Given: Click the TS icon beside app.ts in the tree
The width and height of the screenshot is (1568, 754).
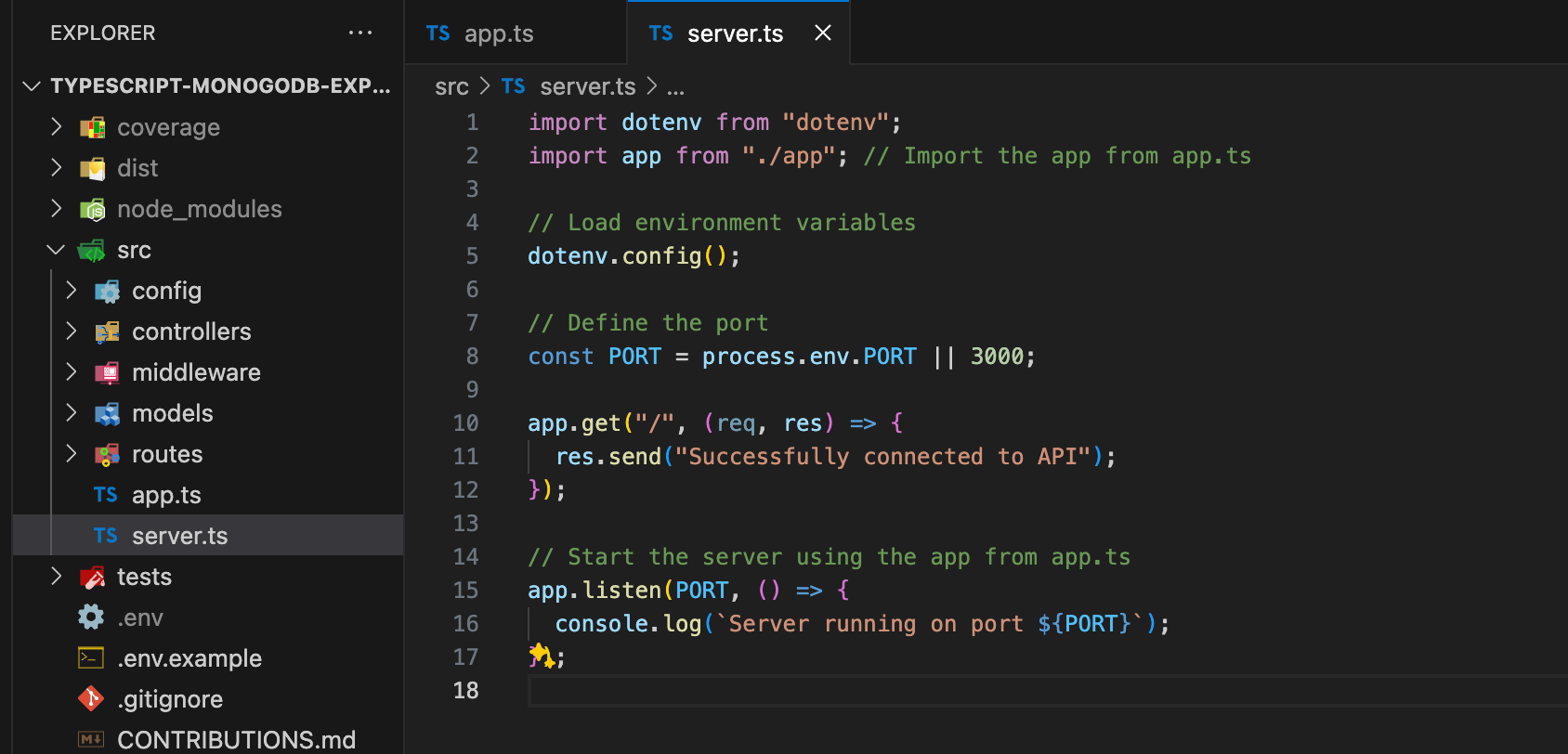Looking at the screenshot, I should [106, 495].
